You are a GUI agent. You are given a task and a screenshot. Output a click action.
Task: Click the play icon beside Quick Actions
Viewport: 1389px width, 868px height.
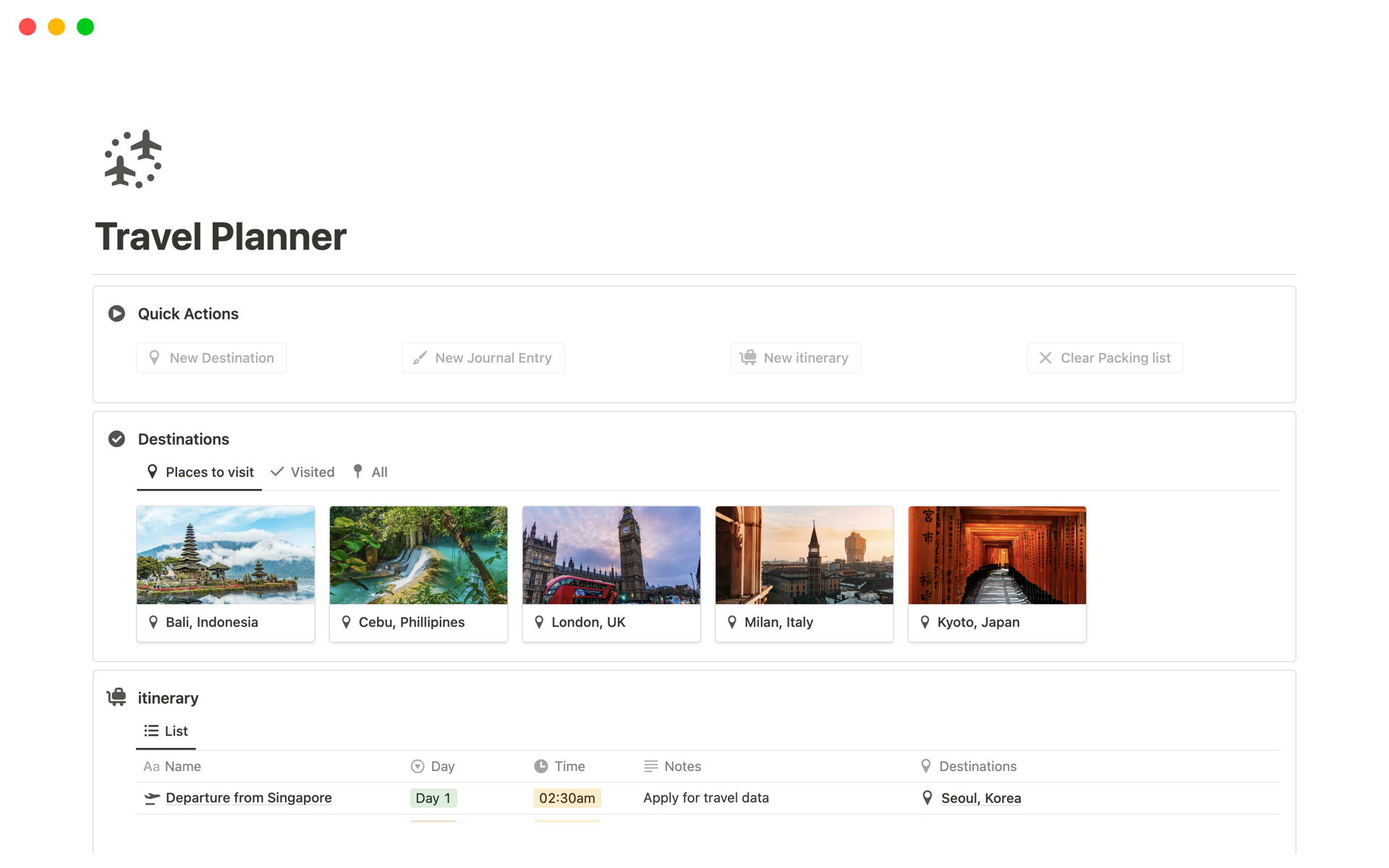tap(116, 313)
